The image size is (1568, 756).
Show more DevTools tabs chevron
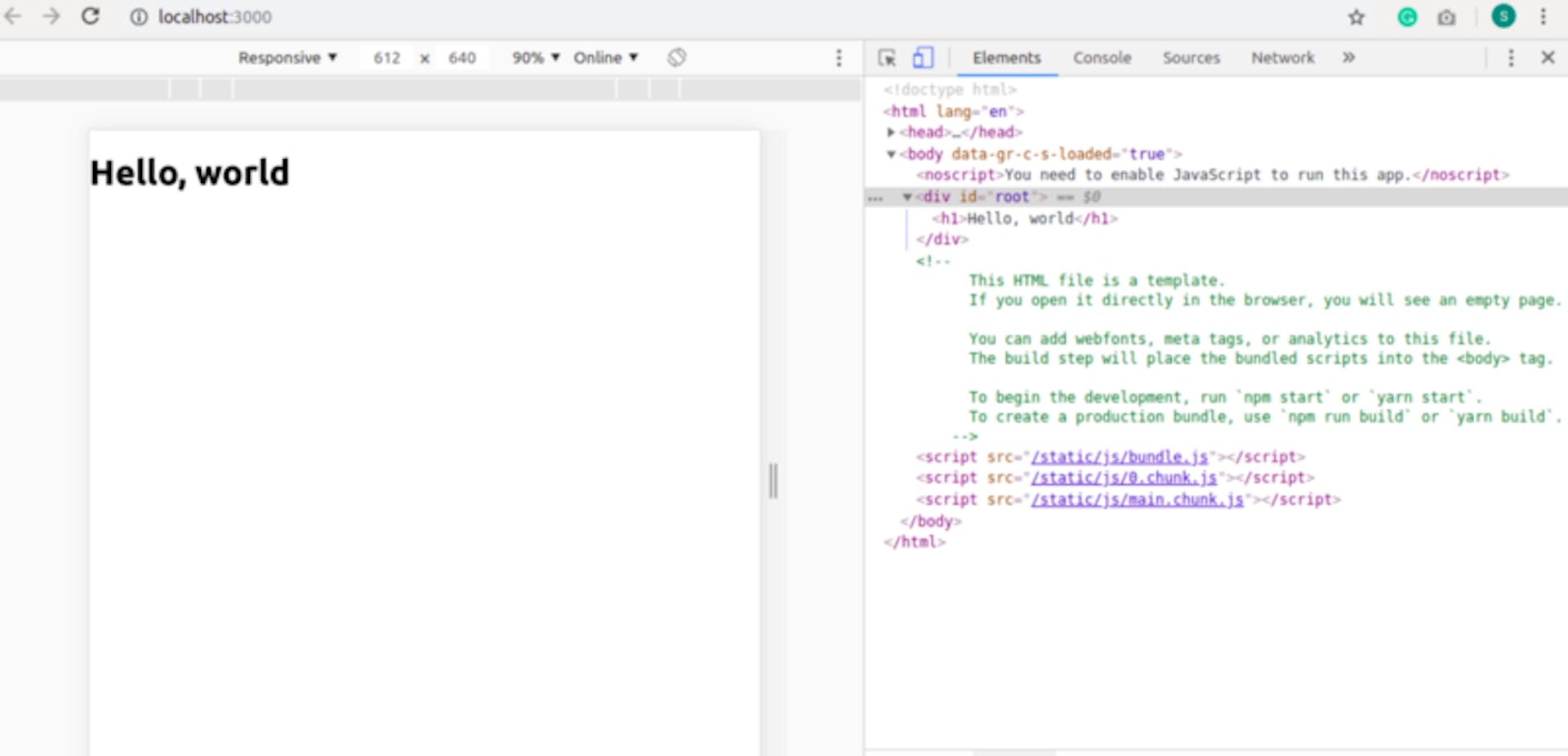pyautogui.click(x=1348, y=58)
